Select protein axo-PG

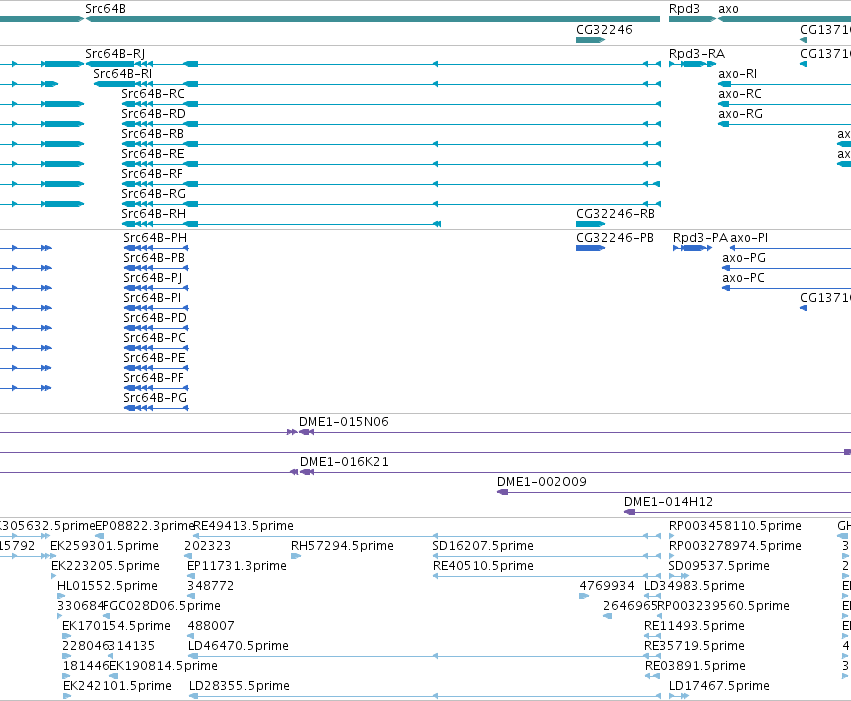point(786,268)
